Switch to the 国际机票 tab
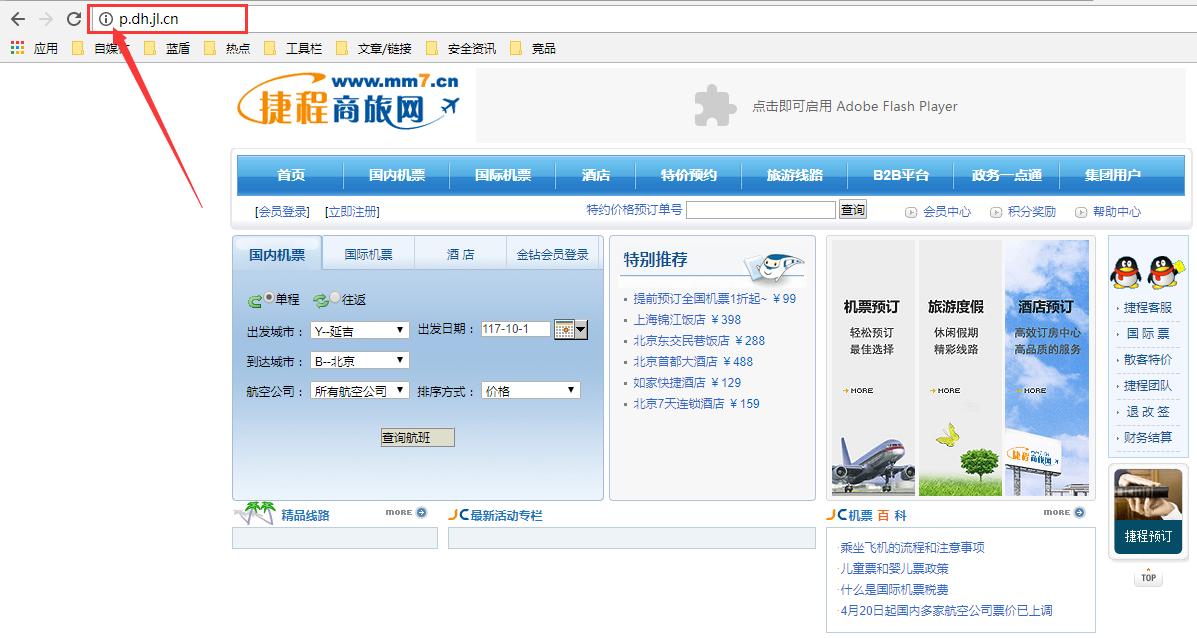 (x=367, y=254)
